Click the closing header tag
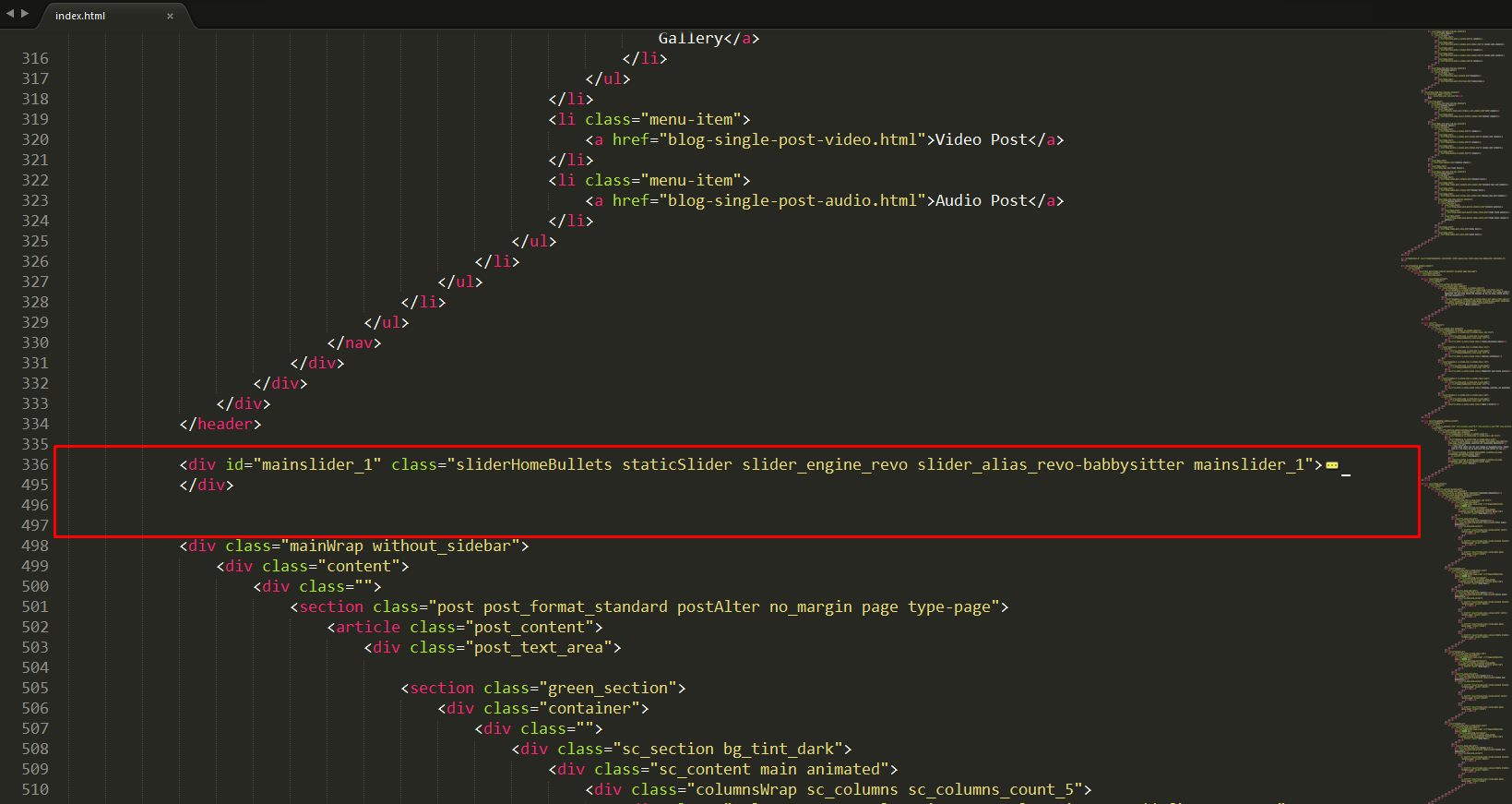Screen dimensions: 1512x804 click(220, 424)
